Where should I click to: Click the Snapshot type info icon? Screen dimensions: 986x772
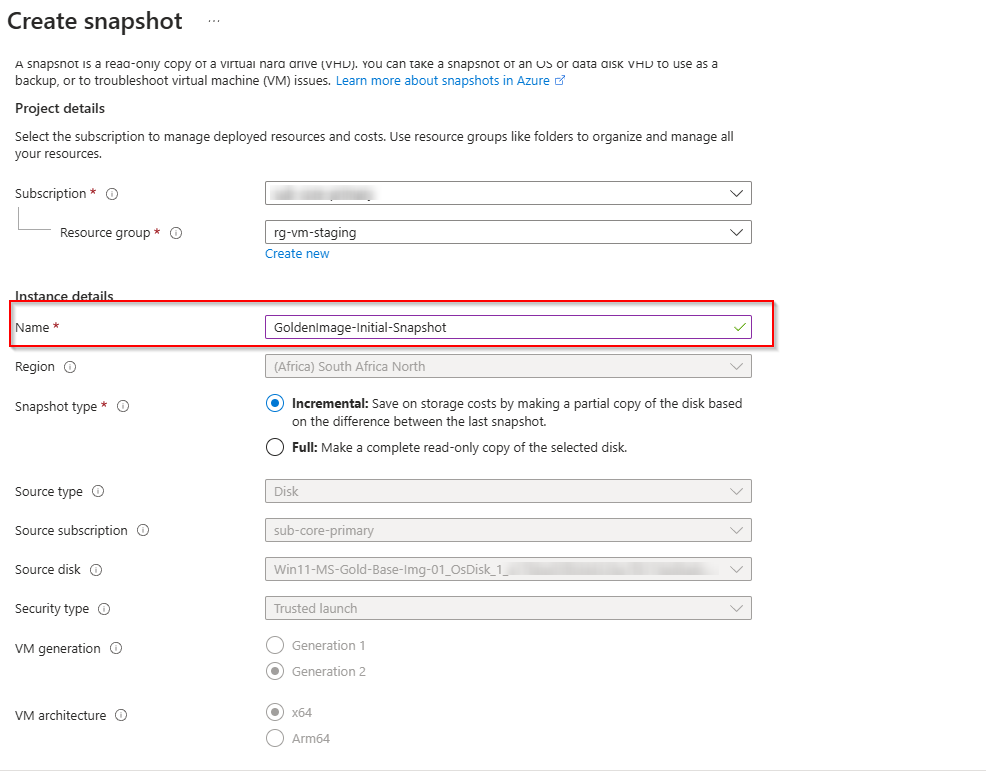[x=123, y=407]
